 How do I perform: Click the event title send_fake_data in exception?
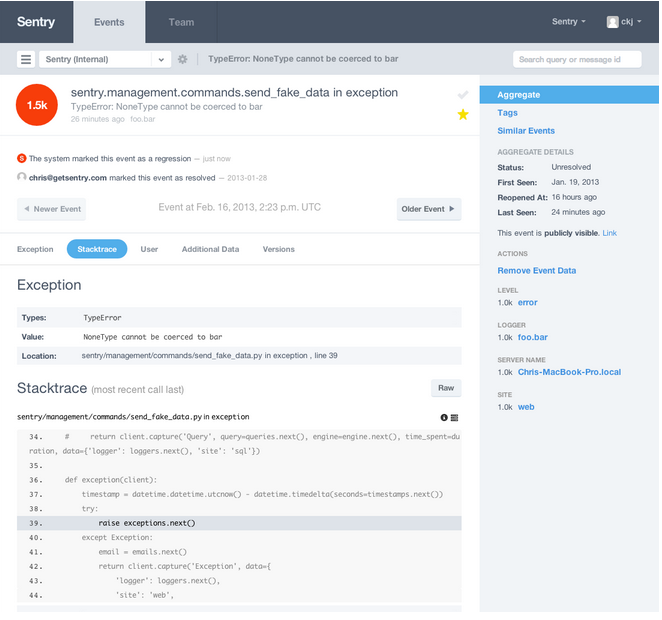pyautogui.click(x=234, y=92)
